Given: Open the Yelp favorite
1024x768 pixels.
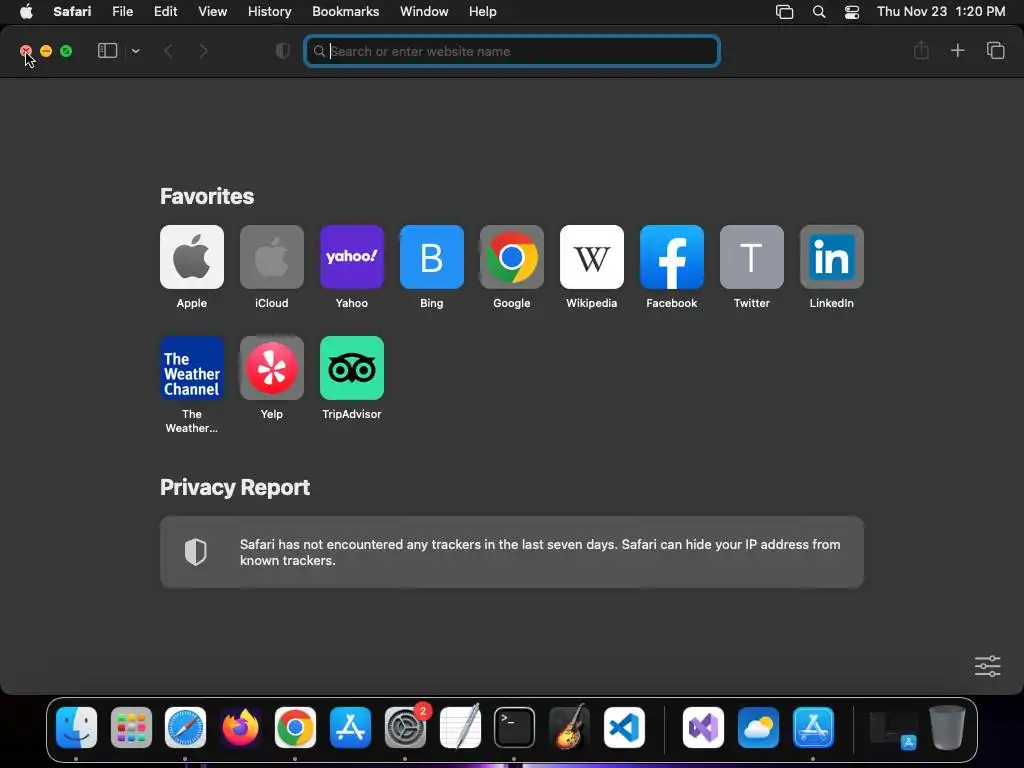Looking at the screenshot, I should 272,368.
